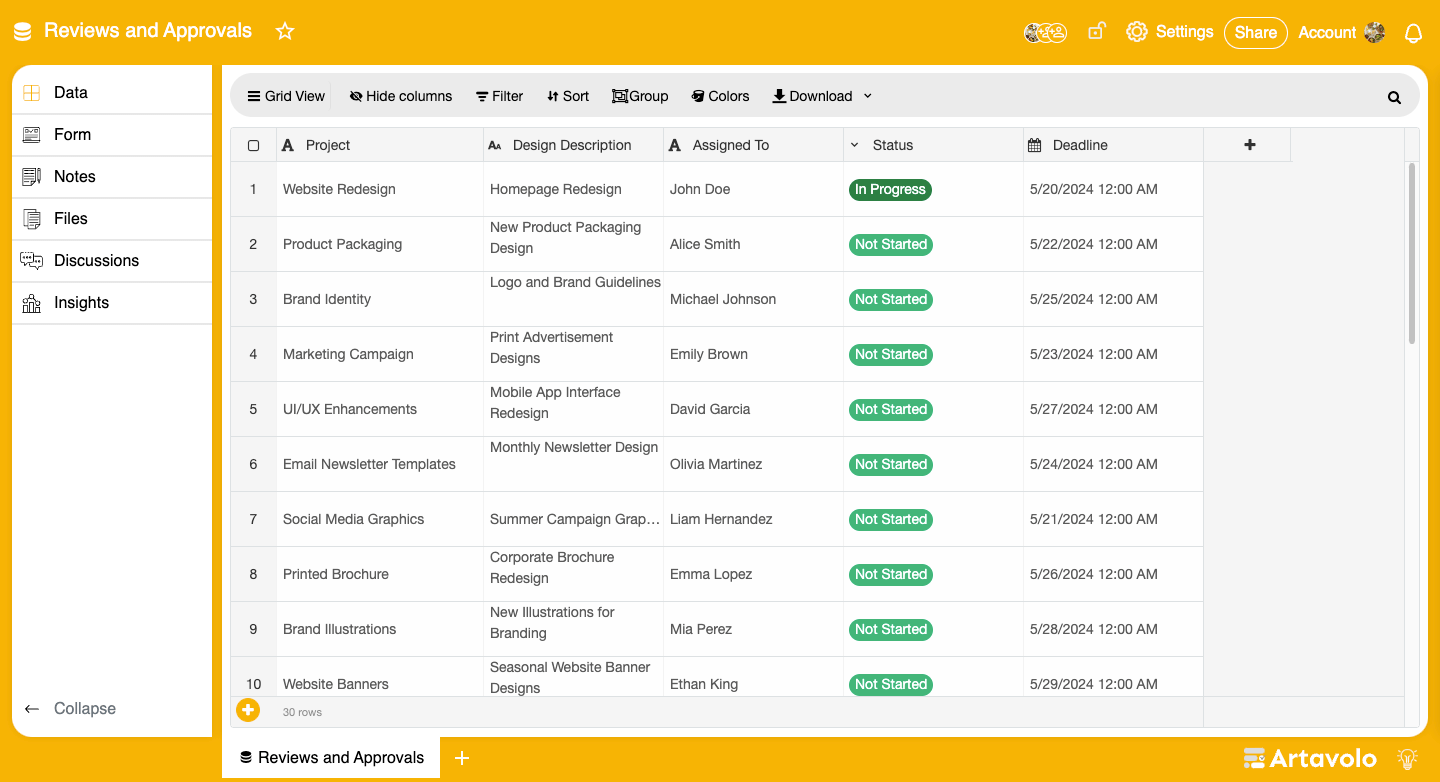The image size is (1440, 782).
Task: Star the Reviews and Approvals database
Action: point(285,31)
